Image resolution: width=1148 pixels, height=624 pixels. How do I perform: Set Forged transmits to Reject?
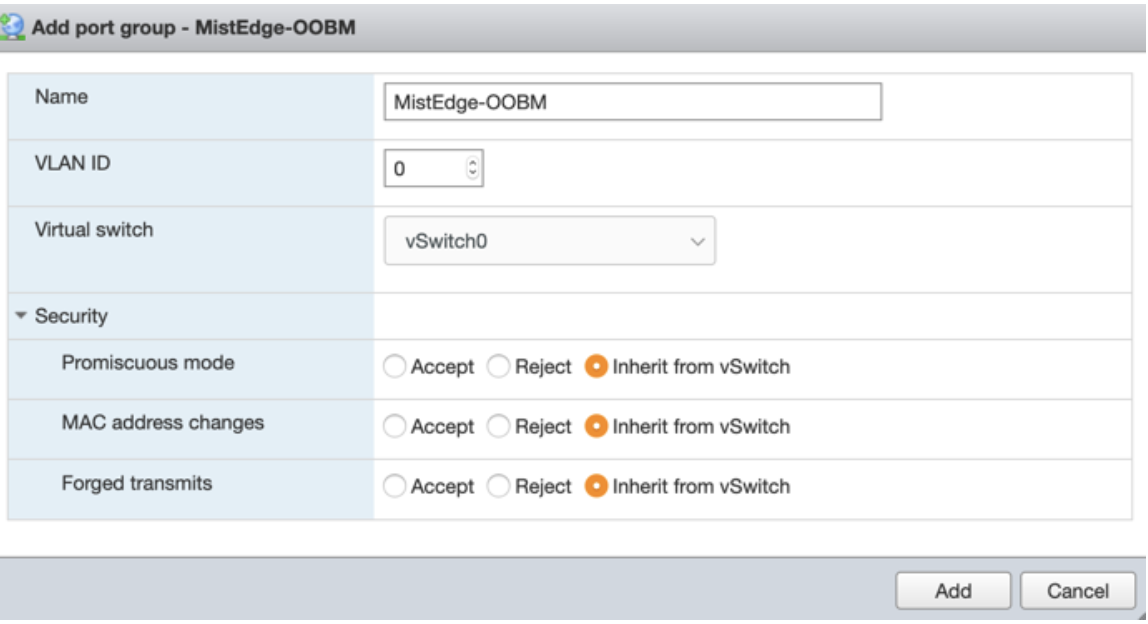(498, 487)
